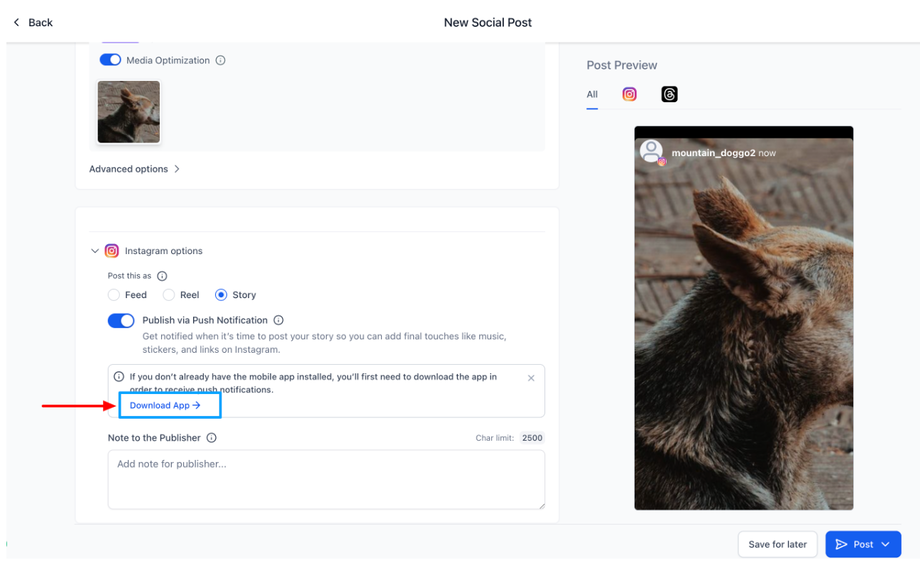Go back using the Back button
The height and width of the screenshot is (565, 920).
(33, 22)
